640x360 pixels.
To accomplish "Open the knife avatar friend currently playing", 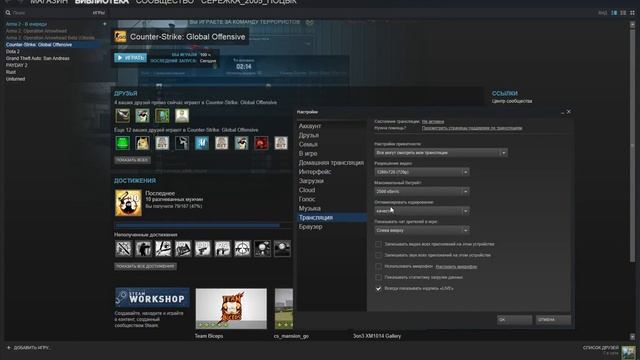I will [122, 116].
